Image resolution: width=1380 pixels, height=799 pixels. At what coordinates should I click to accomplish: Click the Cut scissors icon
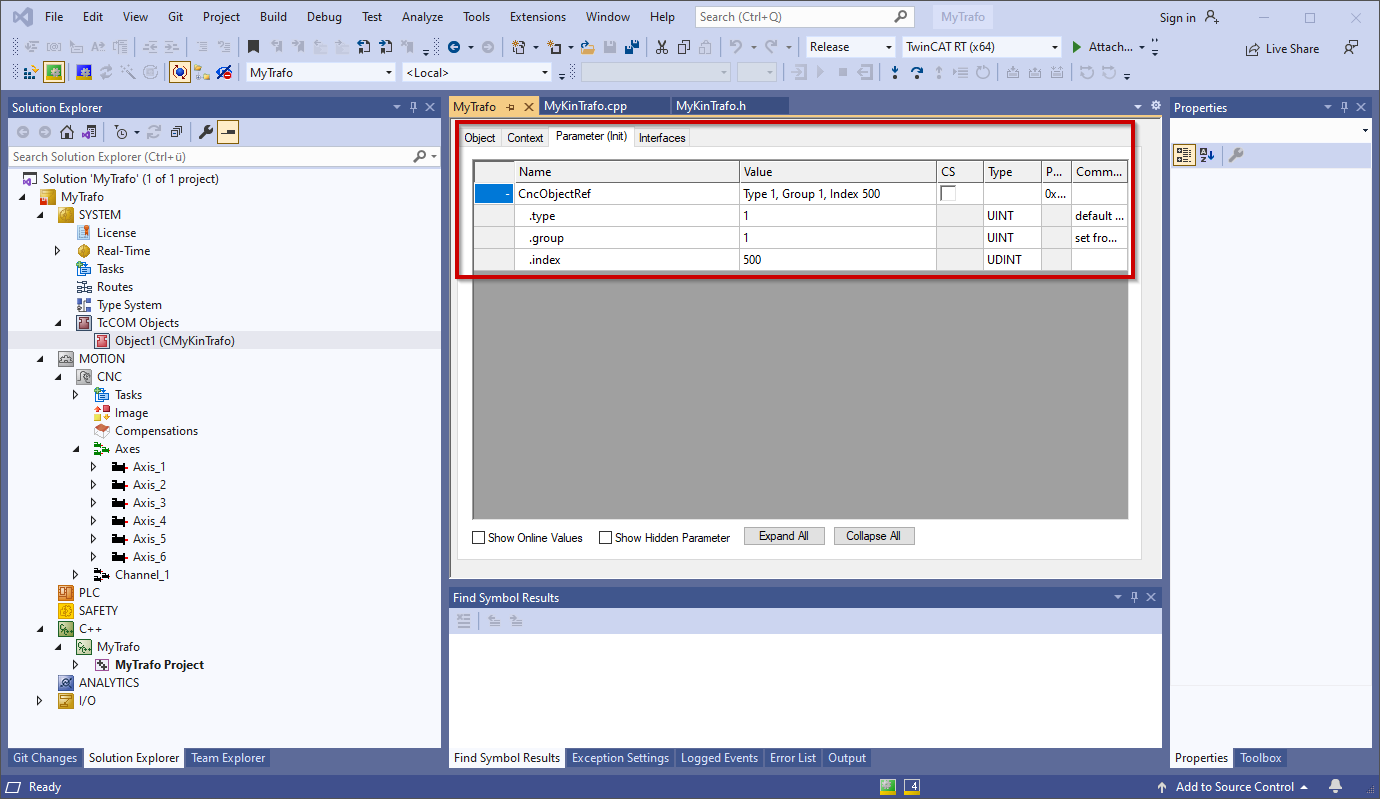click(x=661, y=47)
